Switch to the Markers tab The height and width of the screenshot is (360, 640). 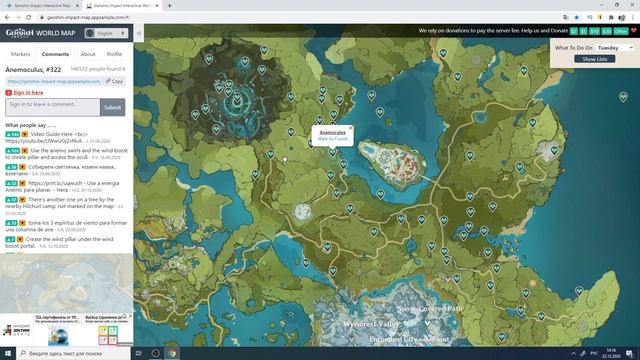tap(20, 54)
